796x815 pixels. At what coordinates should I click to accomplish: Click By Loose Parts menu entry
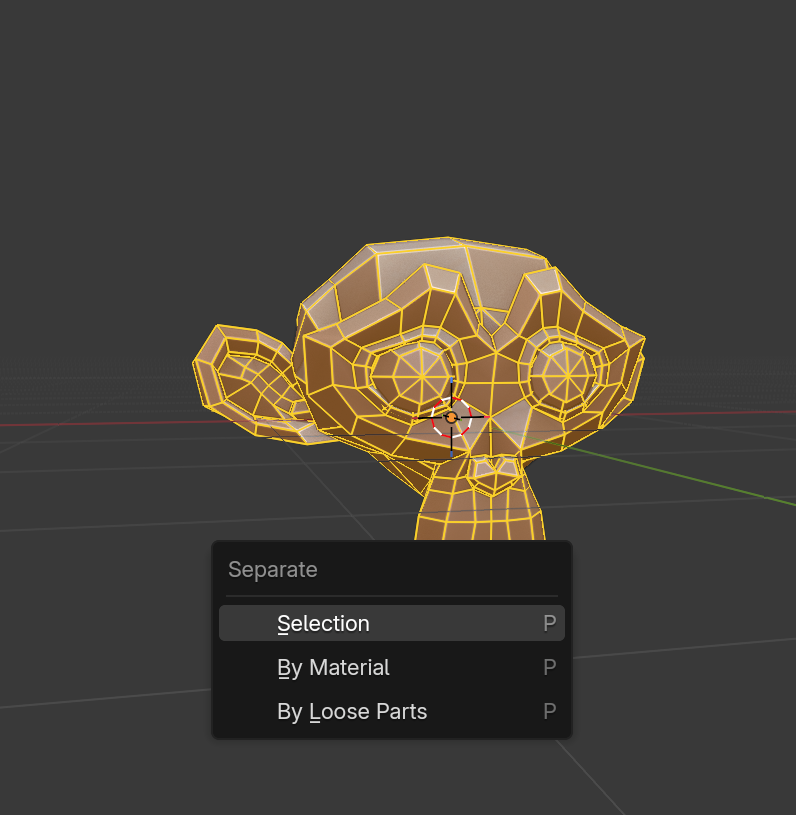point(351,711)
